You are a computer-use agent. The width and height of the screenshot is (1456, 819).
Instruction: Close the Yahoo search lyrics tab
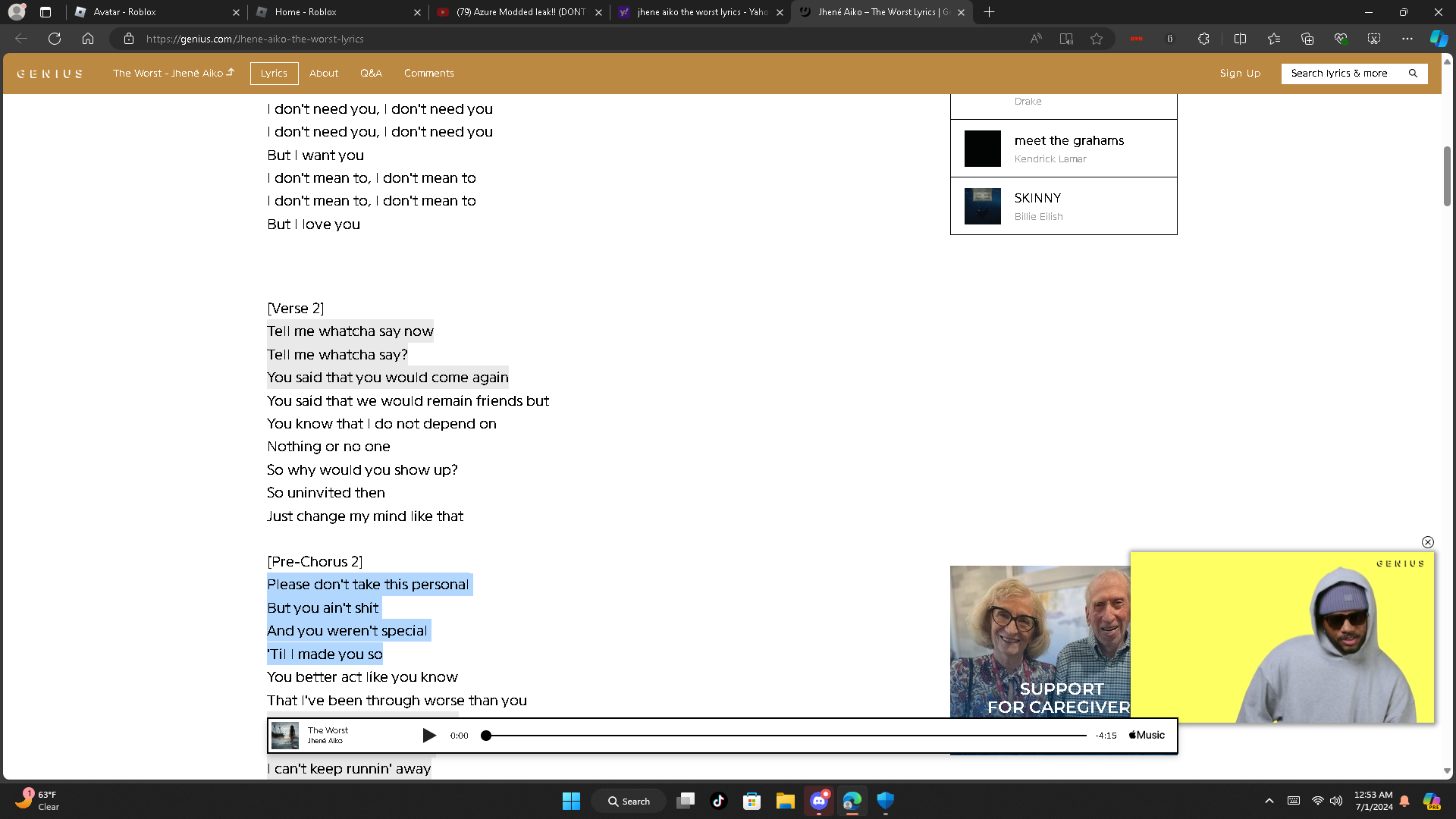(780, 12)
